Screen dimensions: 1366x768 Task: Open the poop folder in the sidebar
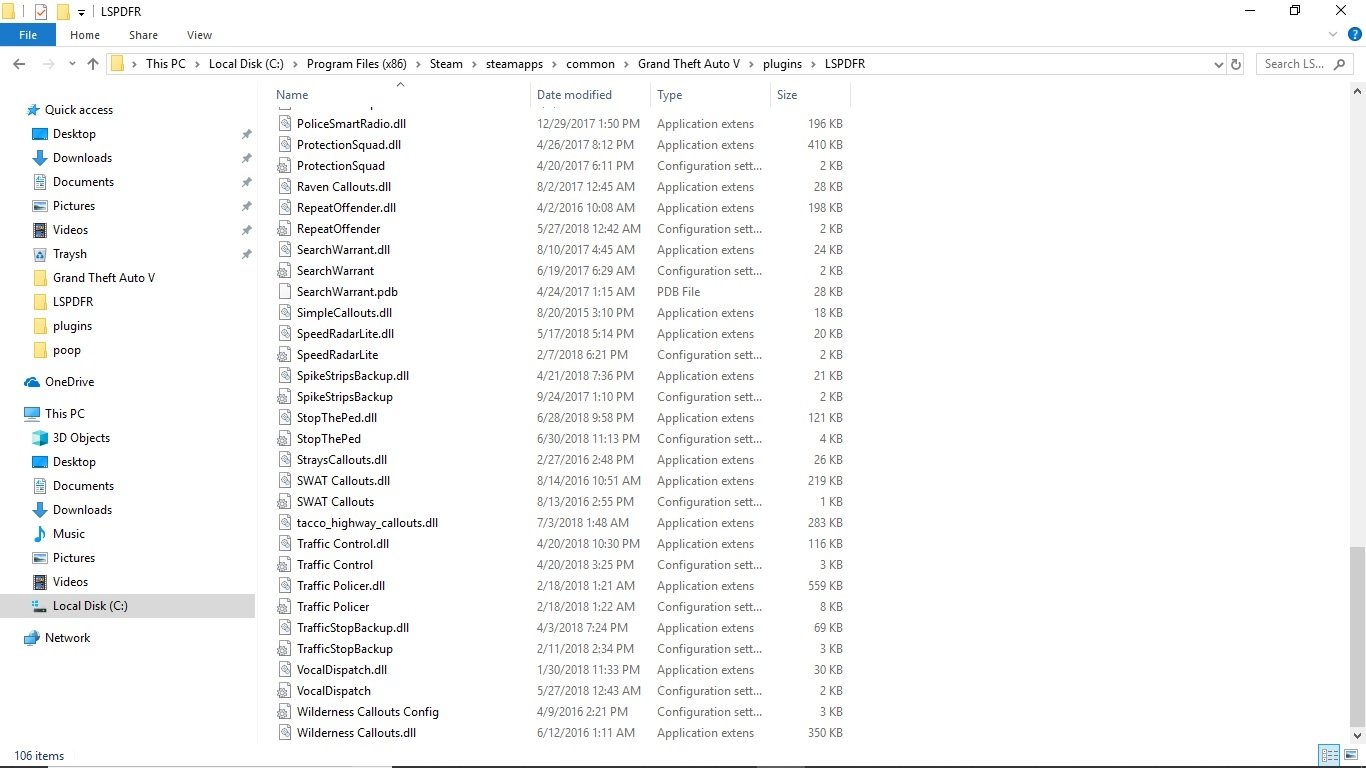pos(67,350)
